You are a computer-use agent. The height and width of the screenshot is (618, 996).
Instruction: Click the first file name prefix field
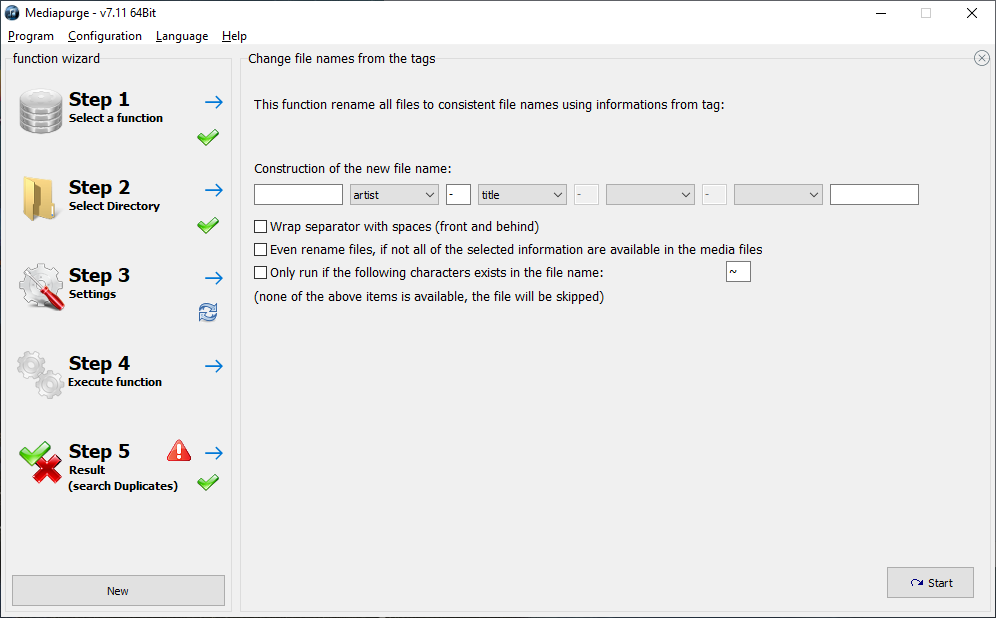point(299,195)
